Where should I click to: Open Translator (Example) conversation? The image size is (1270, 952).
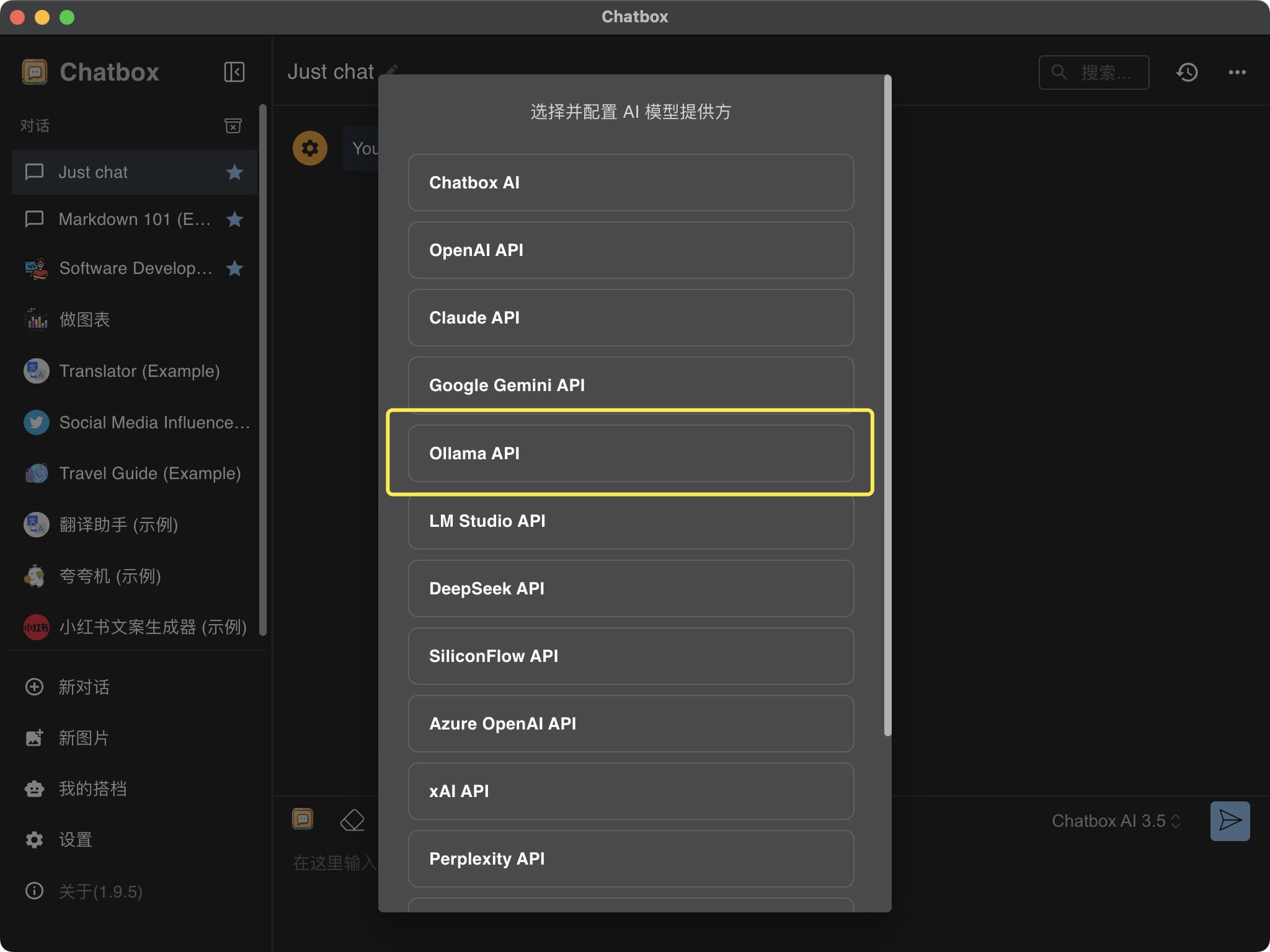(x=139, y=371)
